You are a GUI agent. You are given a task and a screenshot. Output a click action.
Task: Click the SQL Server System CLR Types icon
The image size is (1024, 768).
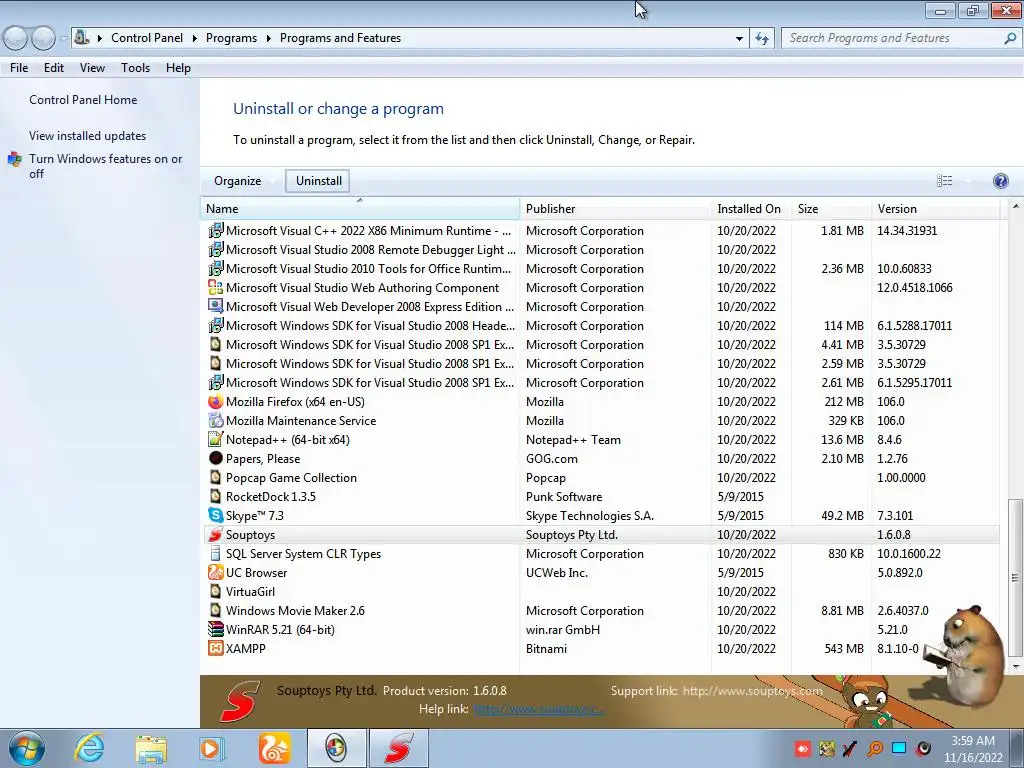pyautogui.click(x=215, y=553)
